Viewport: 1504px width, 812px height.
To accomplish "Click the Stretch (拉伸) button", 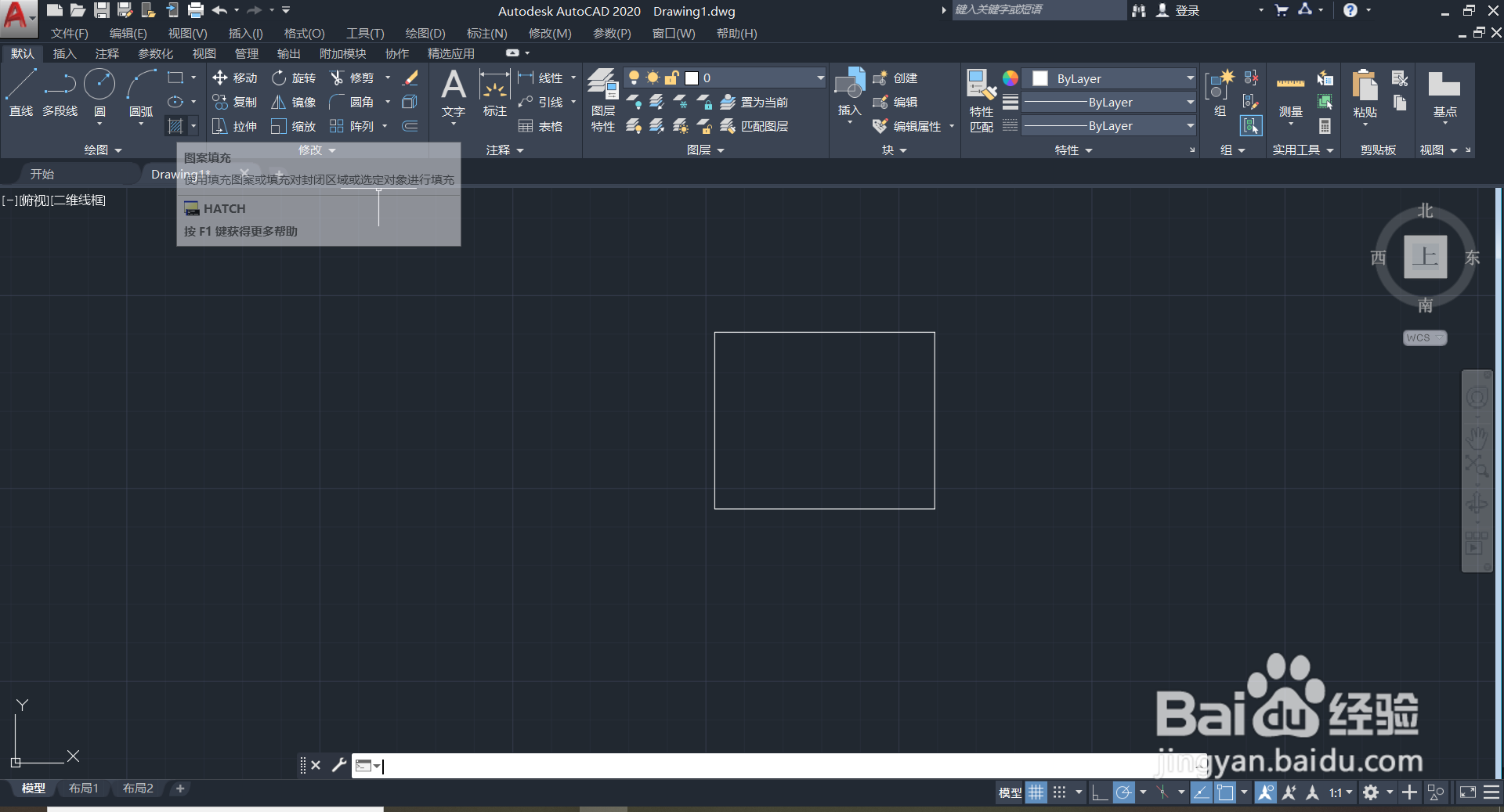I will click(x=235, y=126).
